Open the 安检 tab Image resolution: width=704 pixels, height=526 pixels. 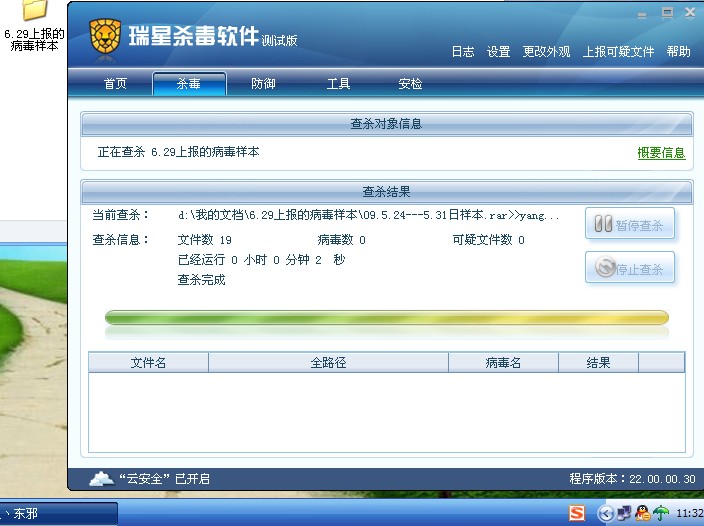pyautogui.click(x=410, y=83)
